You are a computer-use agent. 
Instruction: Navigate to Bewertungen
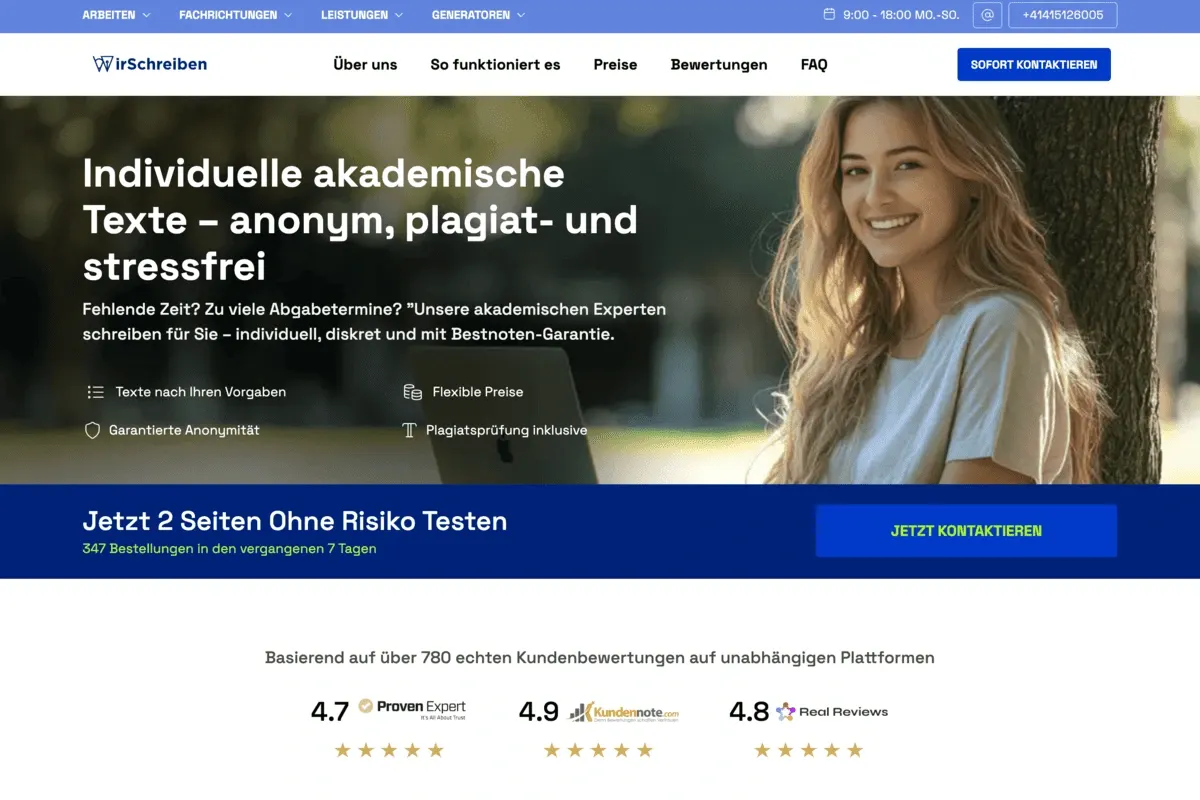(x=719, y=64)
